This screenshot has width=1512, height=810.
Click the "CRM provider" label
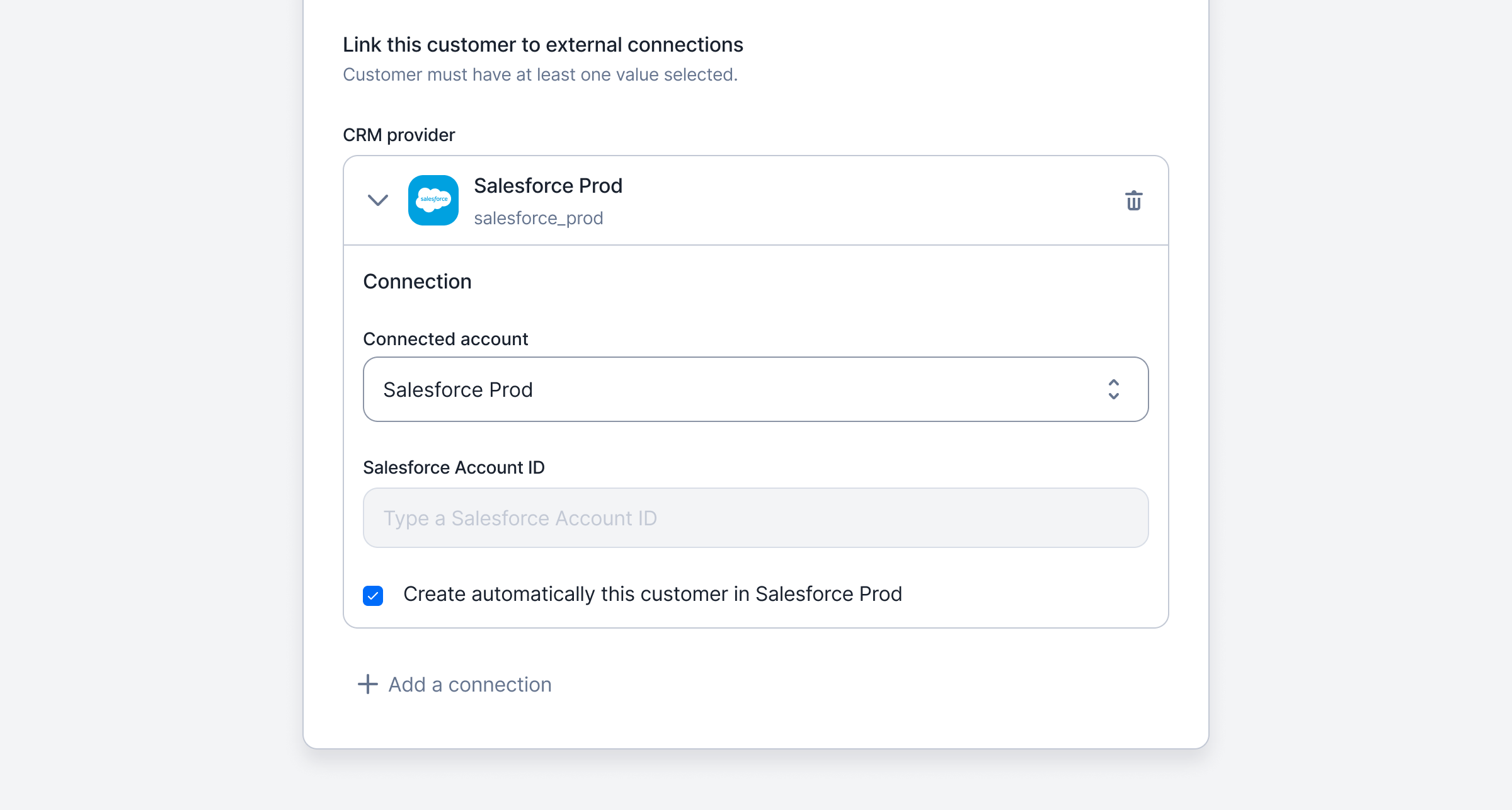tap(398, 135)
